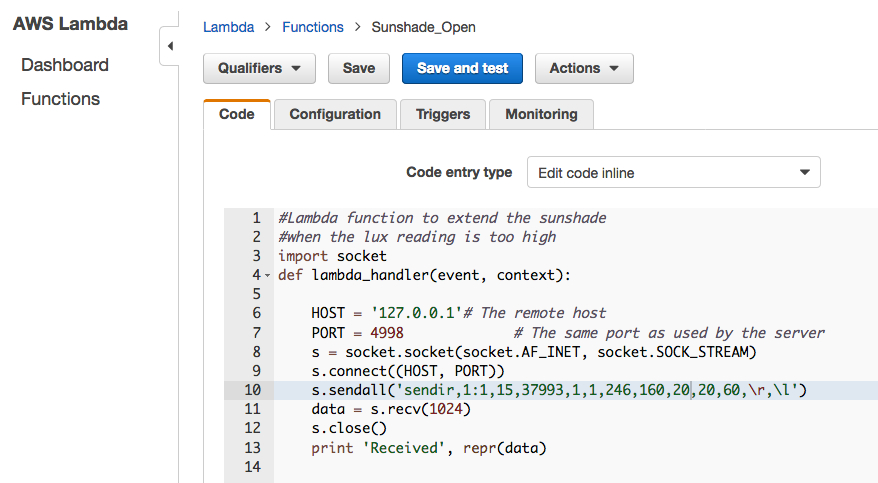Screen dimensions: 878x483
Task: Click empty line 14 in editor
Action: pyautogui.click(x=576, y=467)
